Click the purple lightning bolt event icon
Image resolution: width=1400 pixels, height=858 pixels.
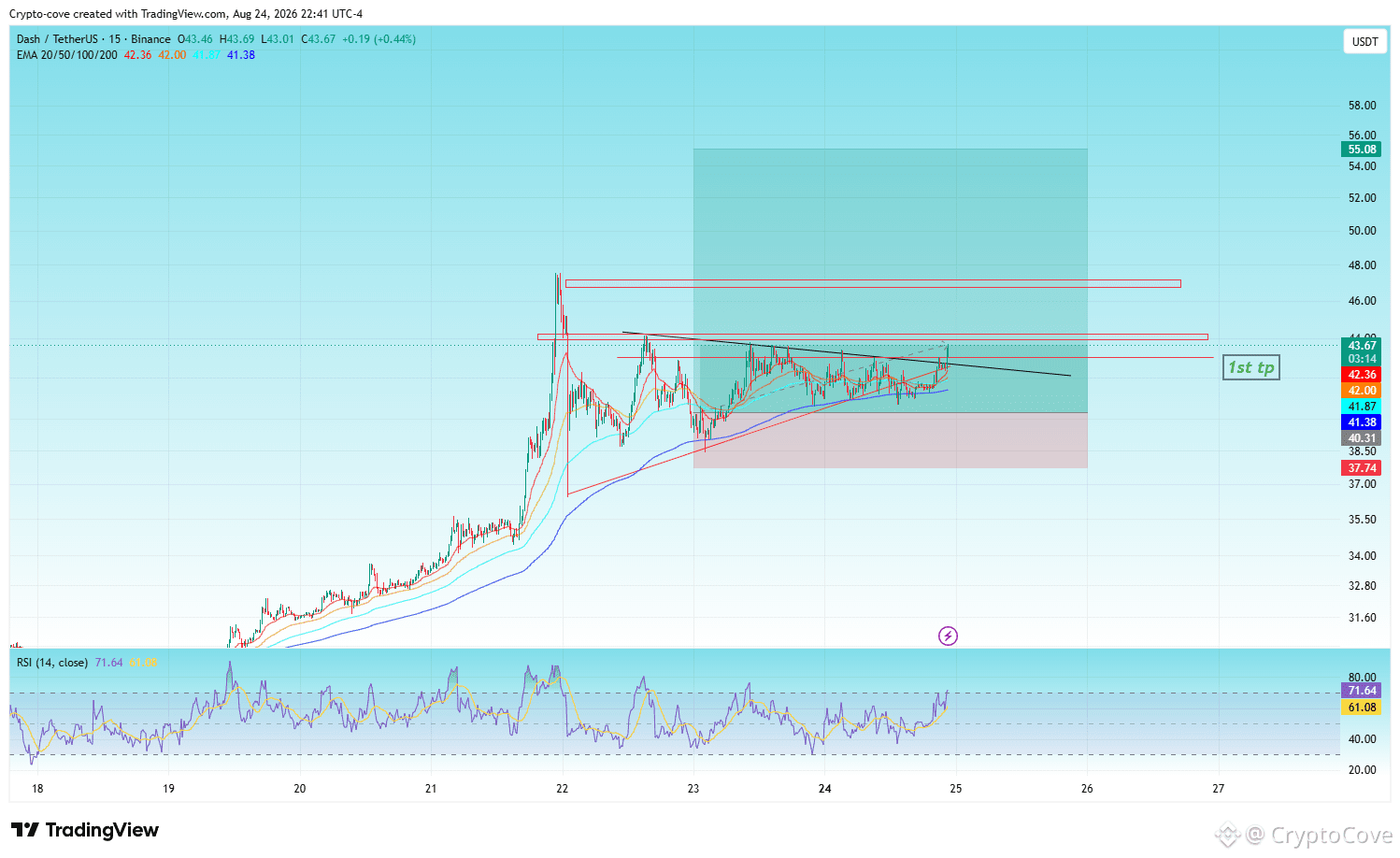[948, 636]
